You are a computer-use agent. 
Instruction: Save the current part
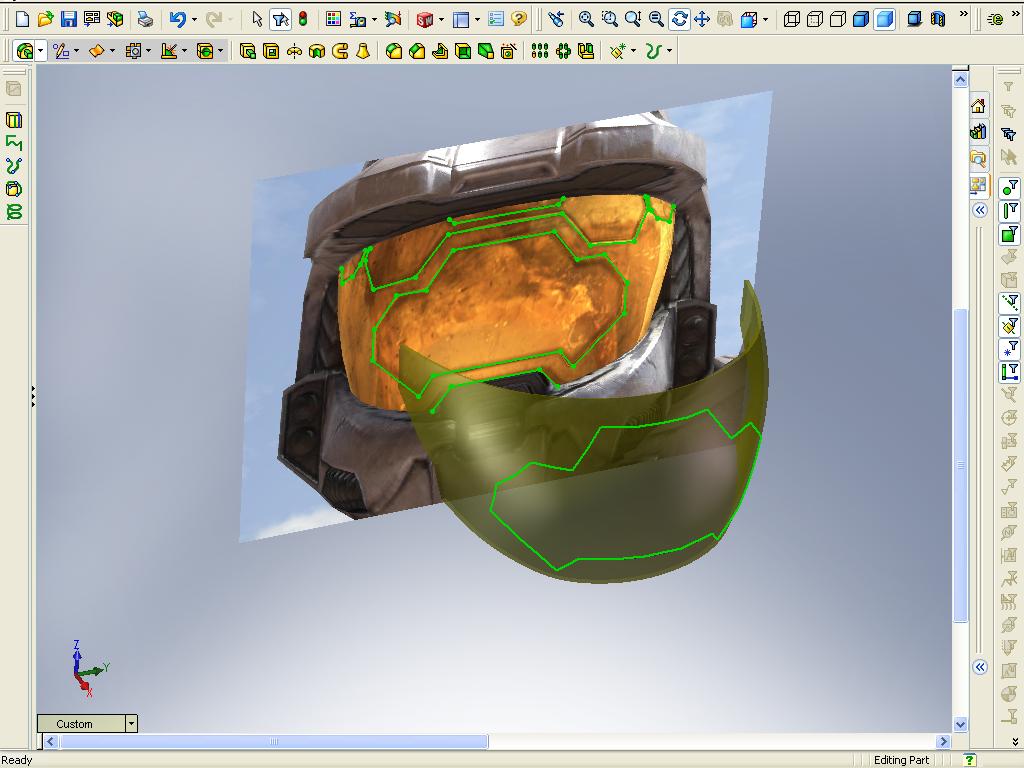(x=68, y=19)
